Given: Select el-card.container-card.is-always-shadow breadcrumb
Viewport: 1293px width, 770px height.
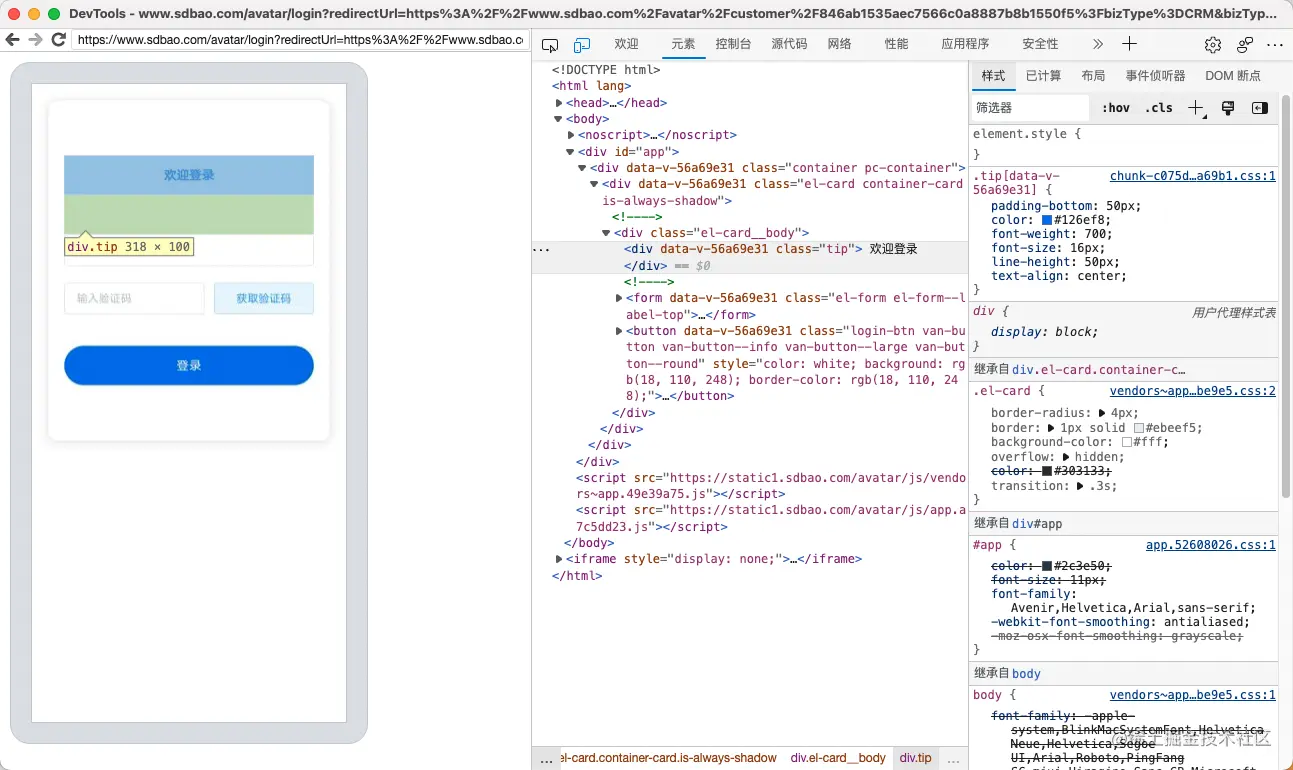Looking at the screenshot, I should point(670,758).
